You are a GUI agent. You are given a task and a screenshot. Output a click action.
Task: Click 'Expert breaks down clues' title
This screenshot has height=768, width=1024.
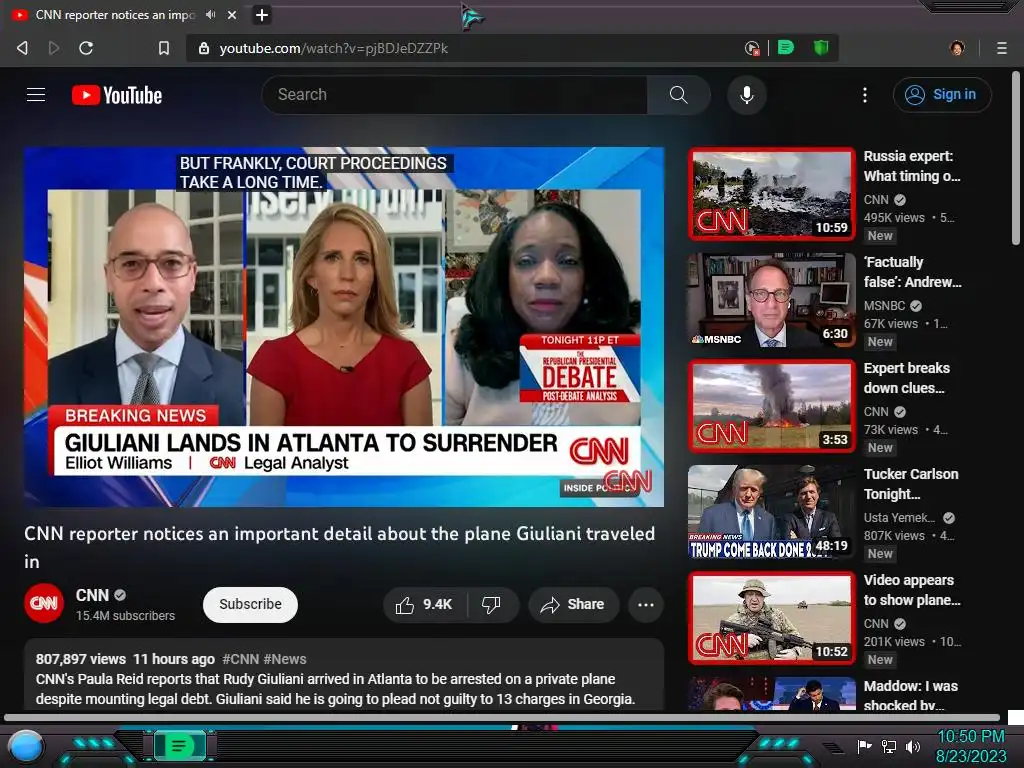906,377
